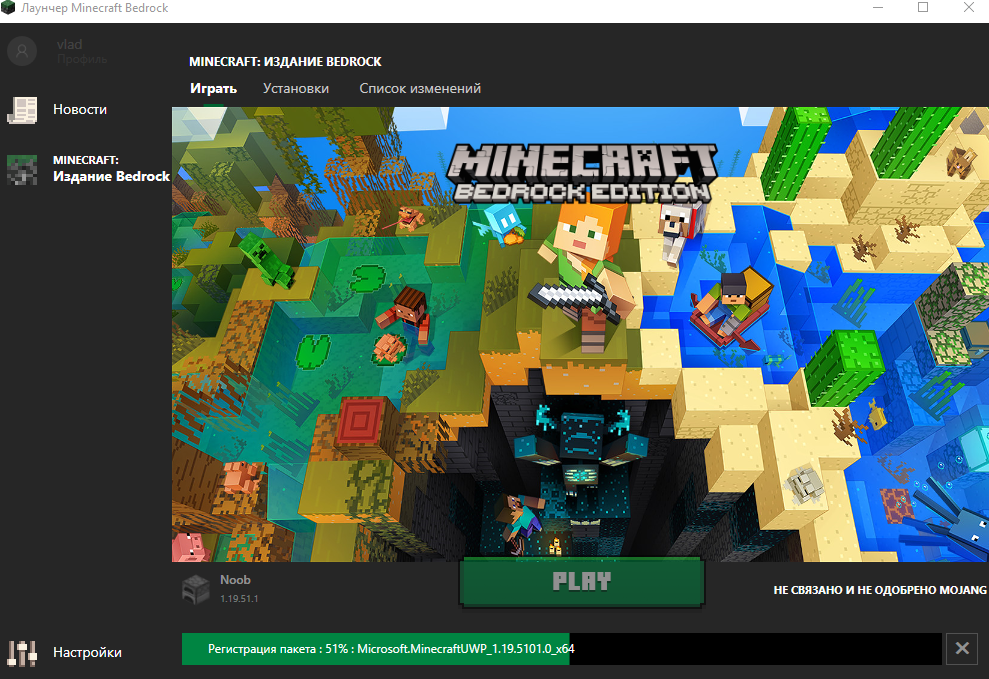Open the vlad profile name

[69, 45]
